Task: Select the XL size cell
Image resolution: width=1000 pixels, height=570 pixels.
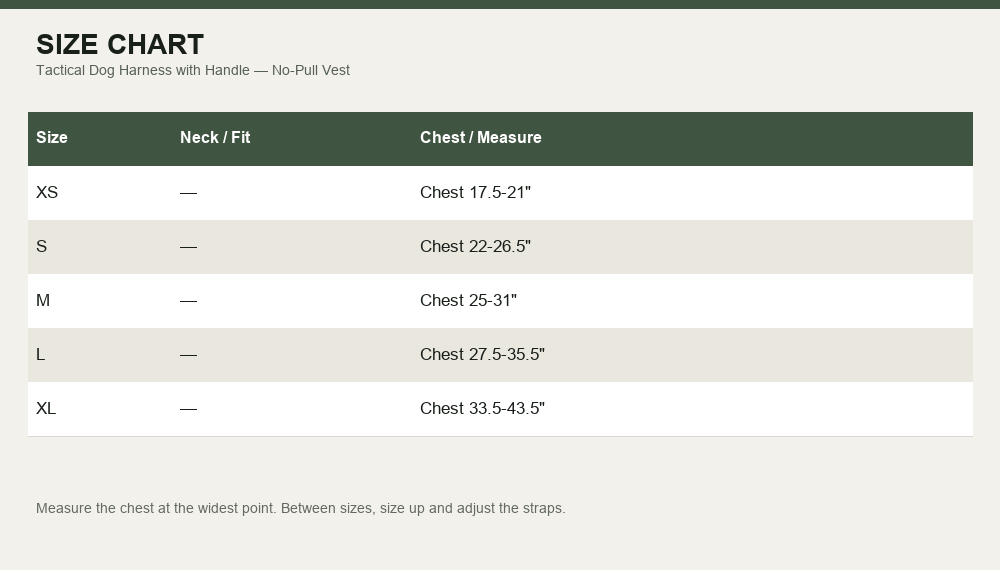Action: [46, 409]
